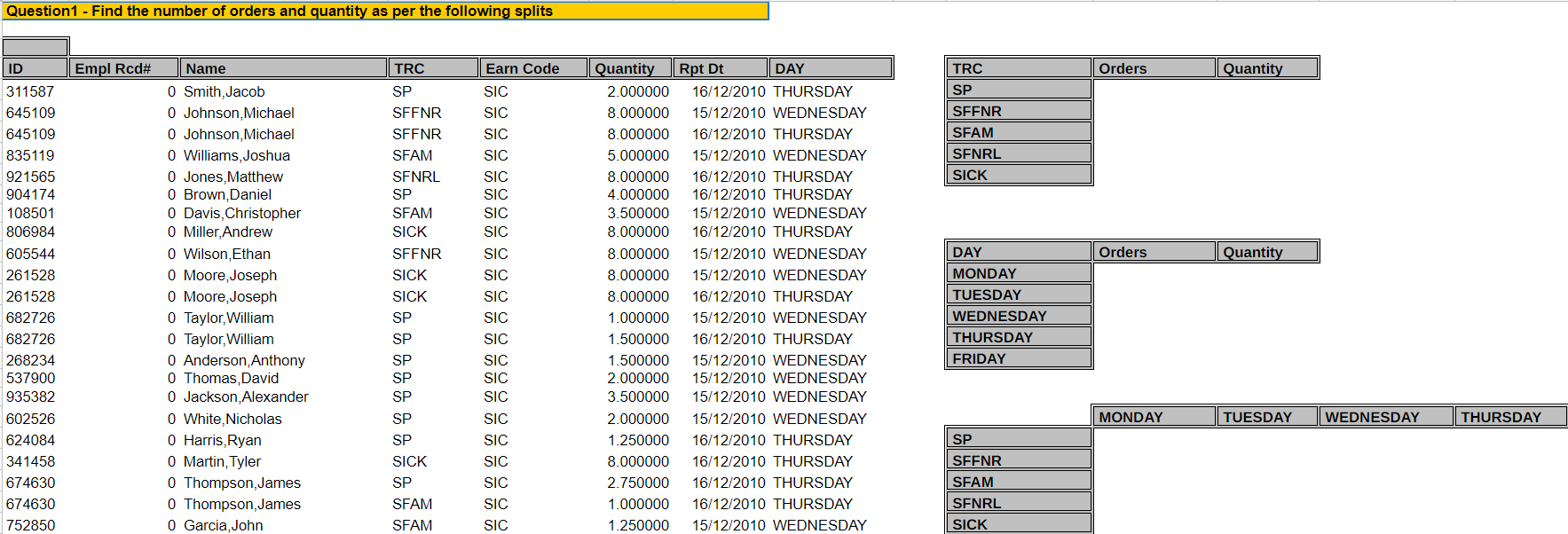This screenshot has width=1568, height=534.
Task: Click DAY header in day summary table
Action: (x=1019, y=252)
